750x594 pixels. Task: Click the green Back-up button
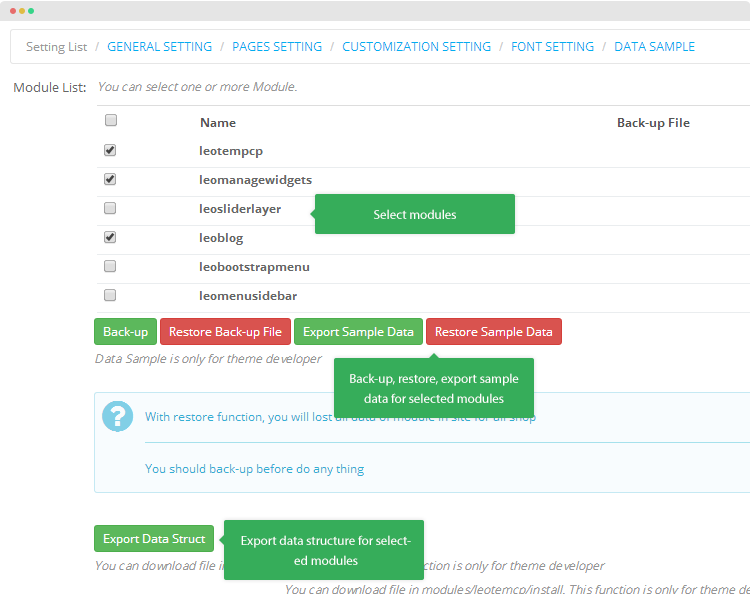point(125,331)
